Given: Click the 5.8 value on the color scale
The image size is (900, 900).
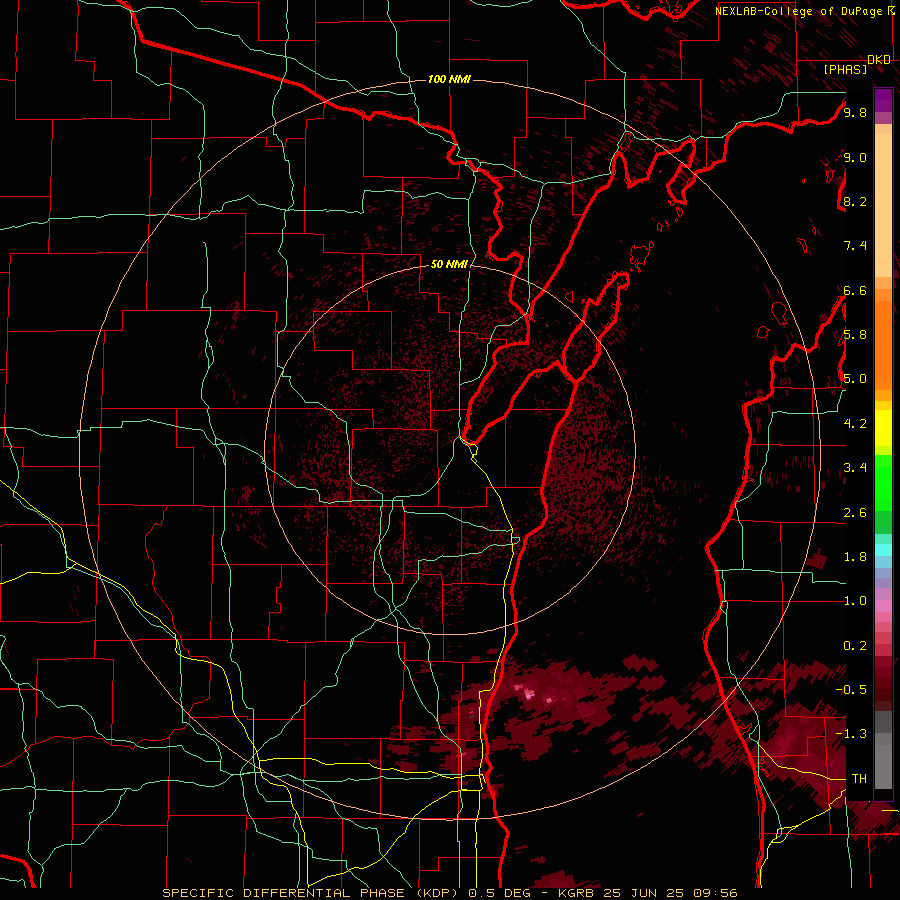Looking at the screenshot, I should [855, 335].
